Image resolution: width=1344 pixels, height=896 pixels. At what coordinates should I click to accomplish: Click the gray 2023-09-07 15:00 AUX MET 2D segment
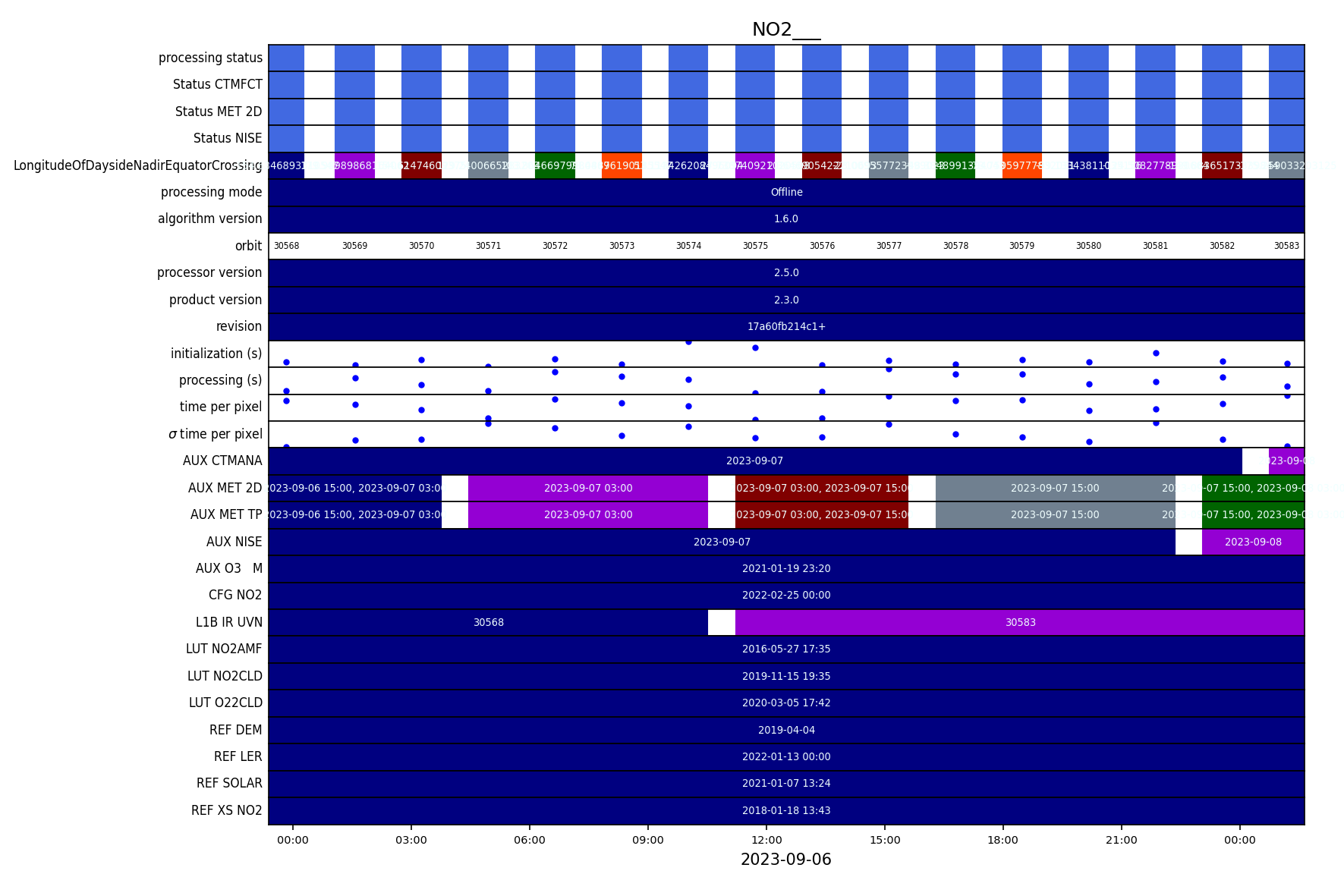(1054, 488)
